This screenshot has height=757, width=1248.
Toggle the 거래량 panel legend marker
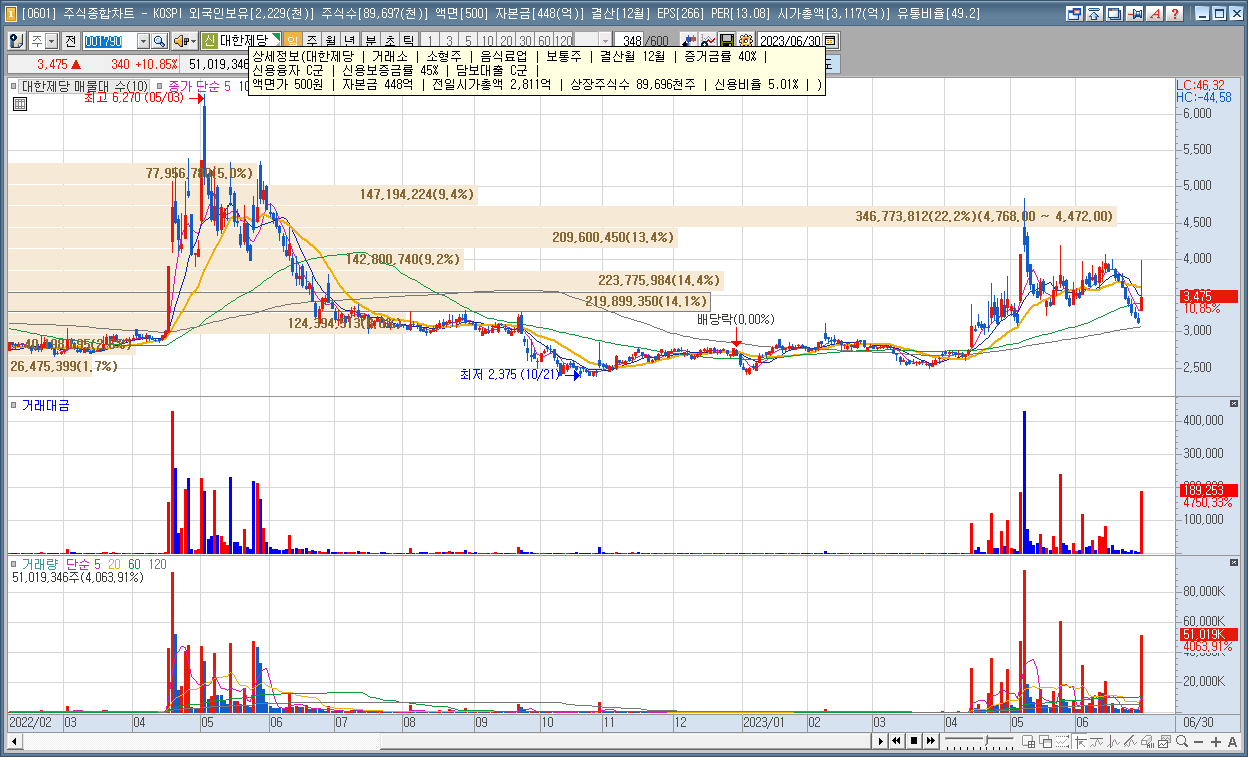14,565
